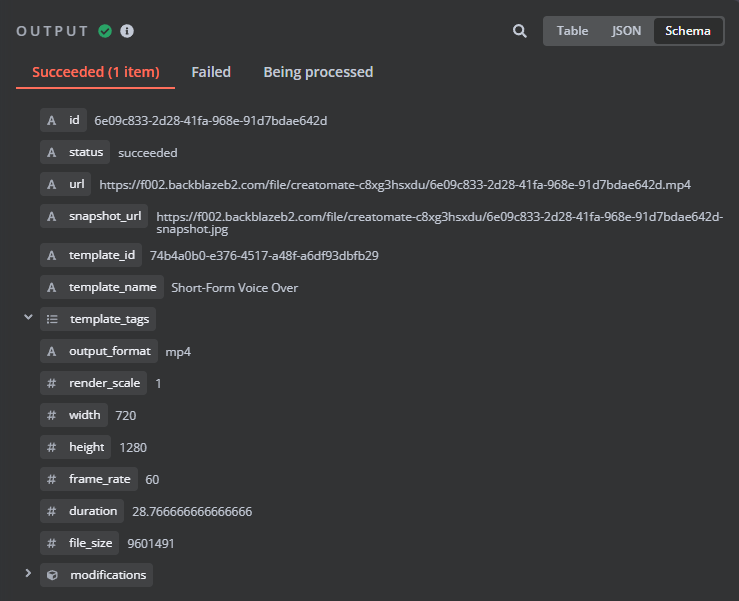739x601 pixels.
Task: Open the output info icon
Action: [x=127, y=31]
